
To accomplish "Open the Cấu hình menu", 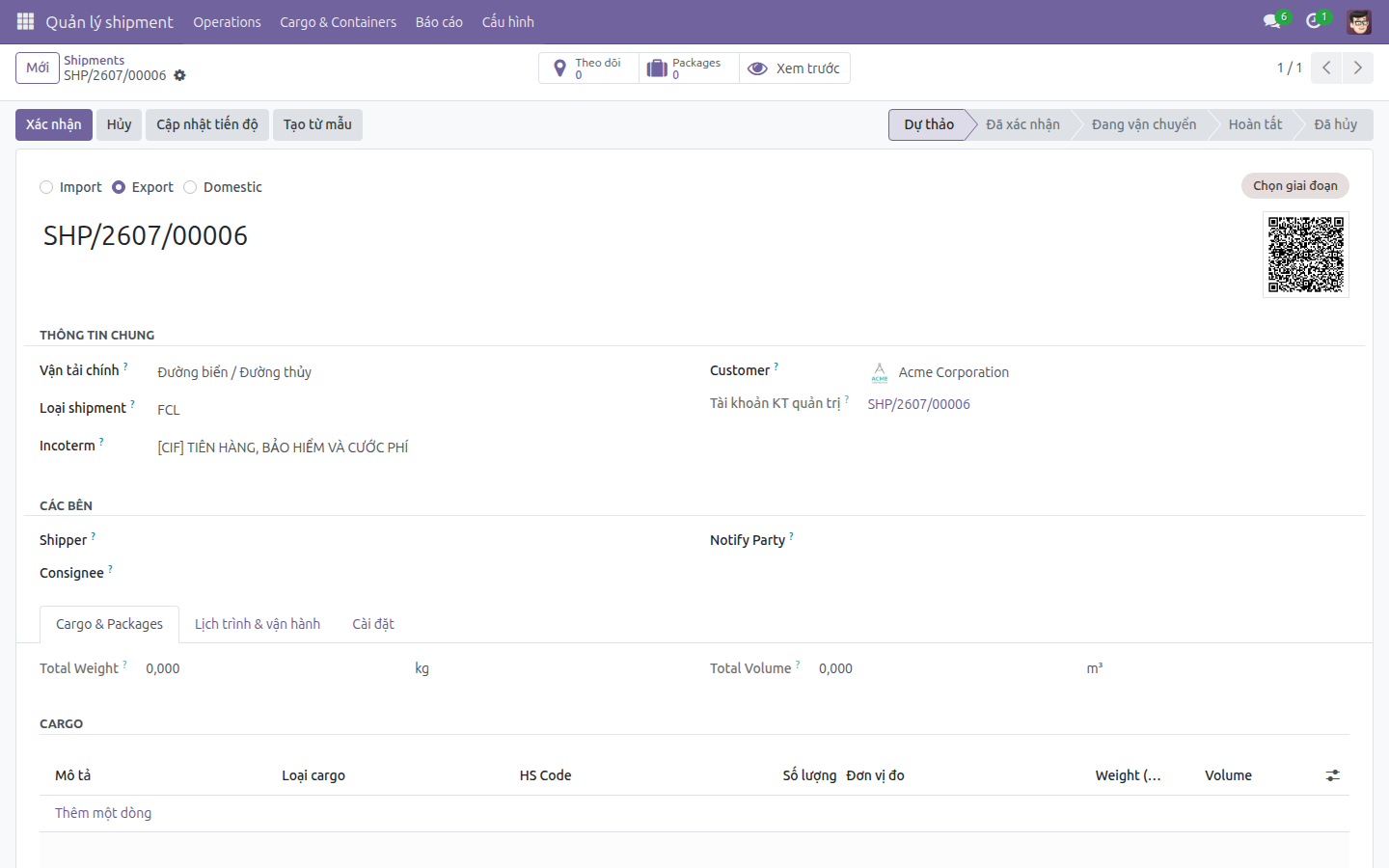I will tap(507, 22).
